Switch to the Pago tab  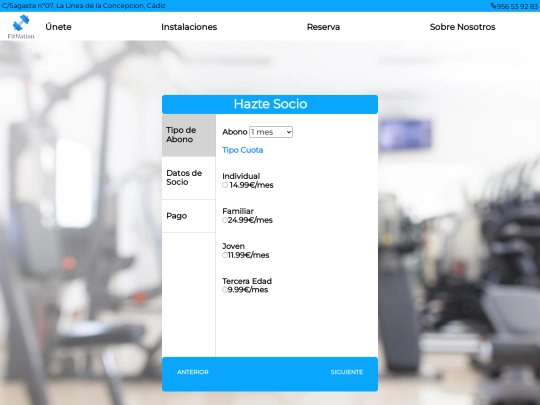click(189, 216)
